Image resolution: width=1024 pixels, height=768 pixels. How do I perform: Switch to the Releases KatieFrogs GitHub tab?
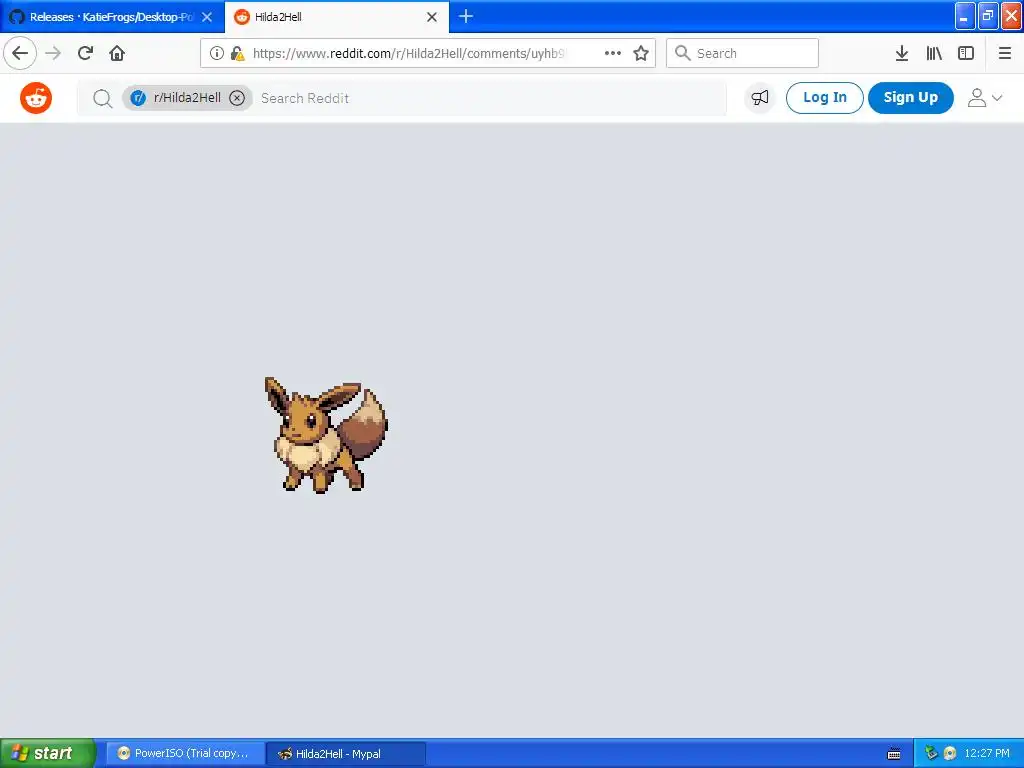click(111, 17)
